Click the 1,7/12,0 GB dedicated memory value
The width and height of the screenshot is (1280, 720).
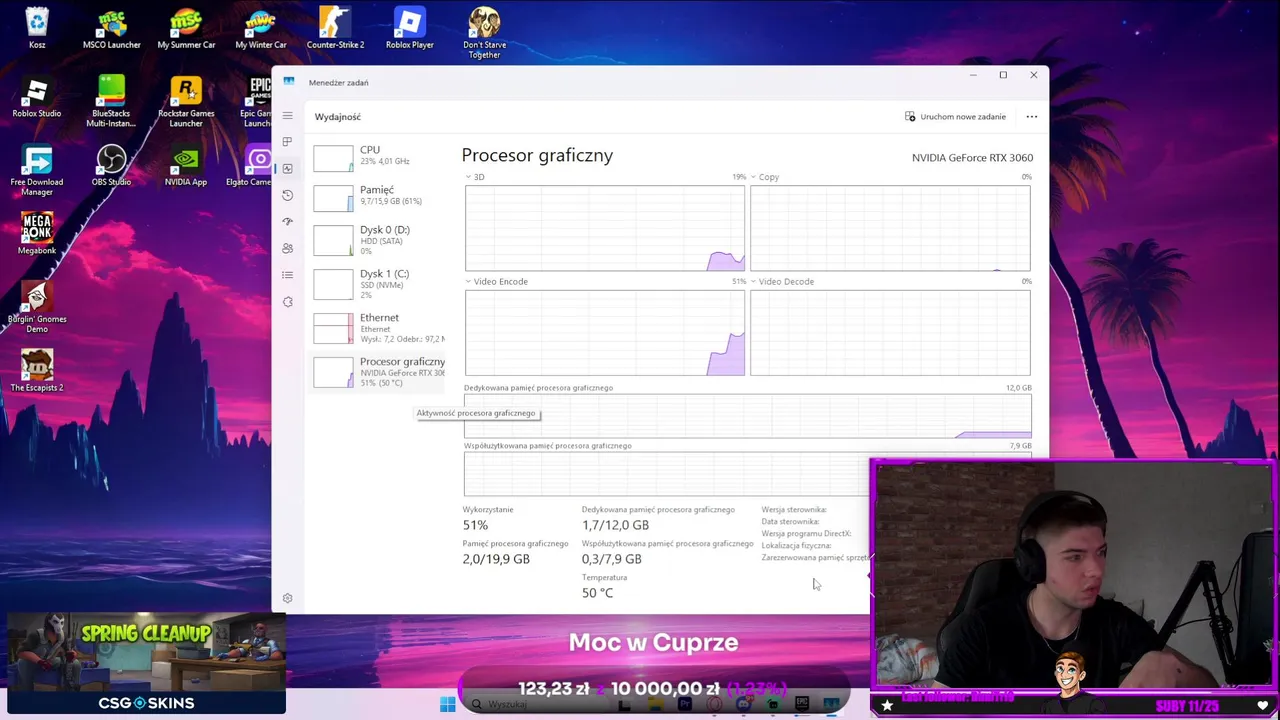click(615, 525)
